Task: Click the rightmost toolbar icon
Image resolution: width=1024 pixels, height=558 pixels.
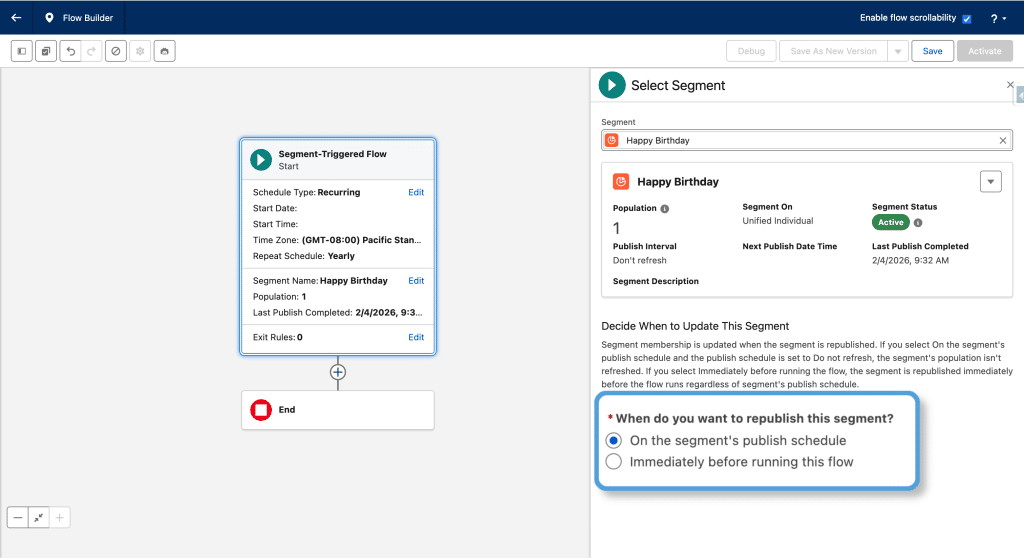Action: 165,51
